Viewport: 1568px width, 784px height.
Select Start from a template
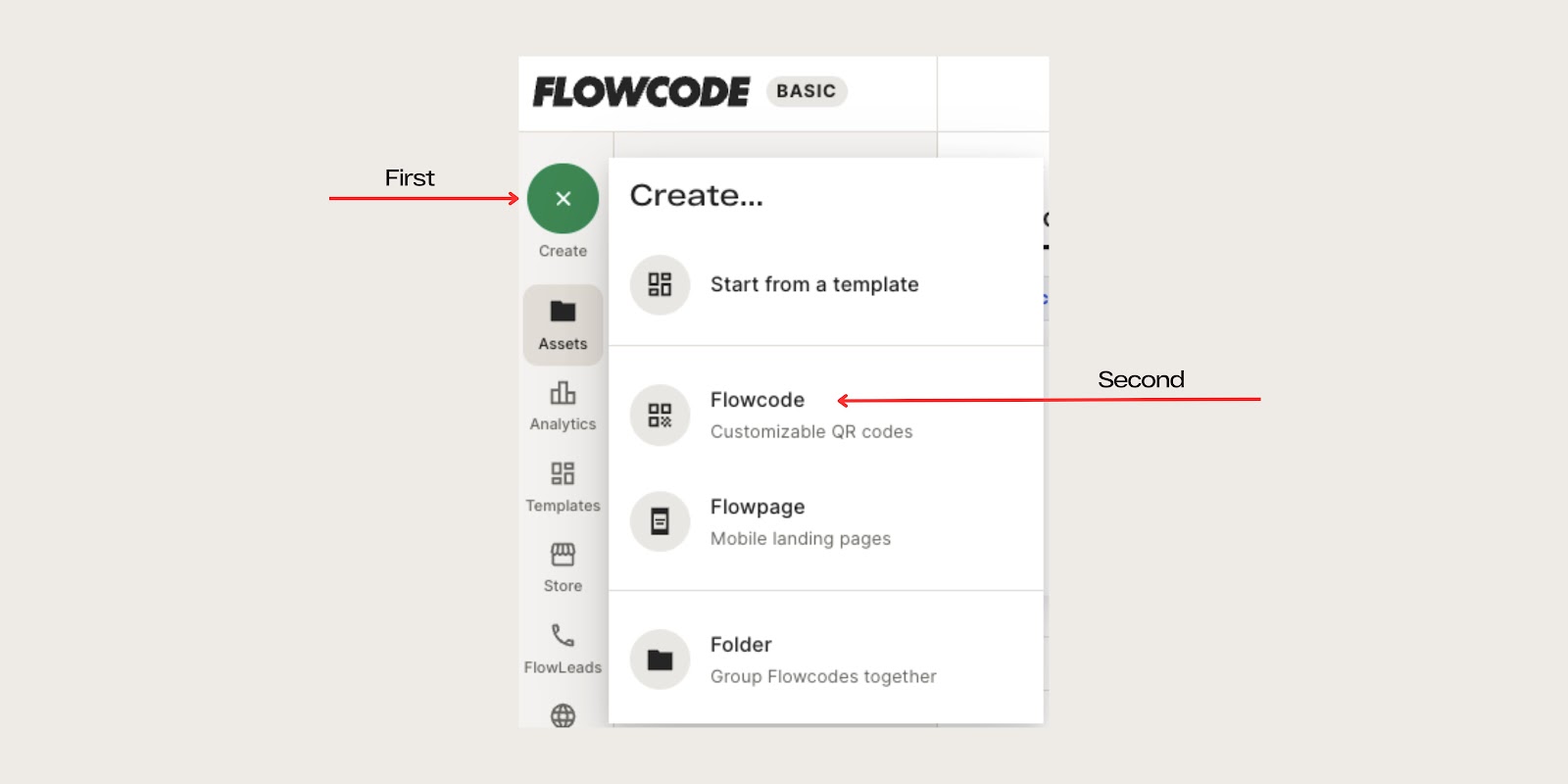point(815,285)
